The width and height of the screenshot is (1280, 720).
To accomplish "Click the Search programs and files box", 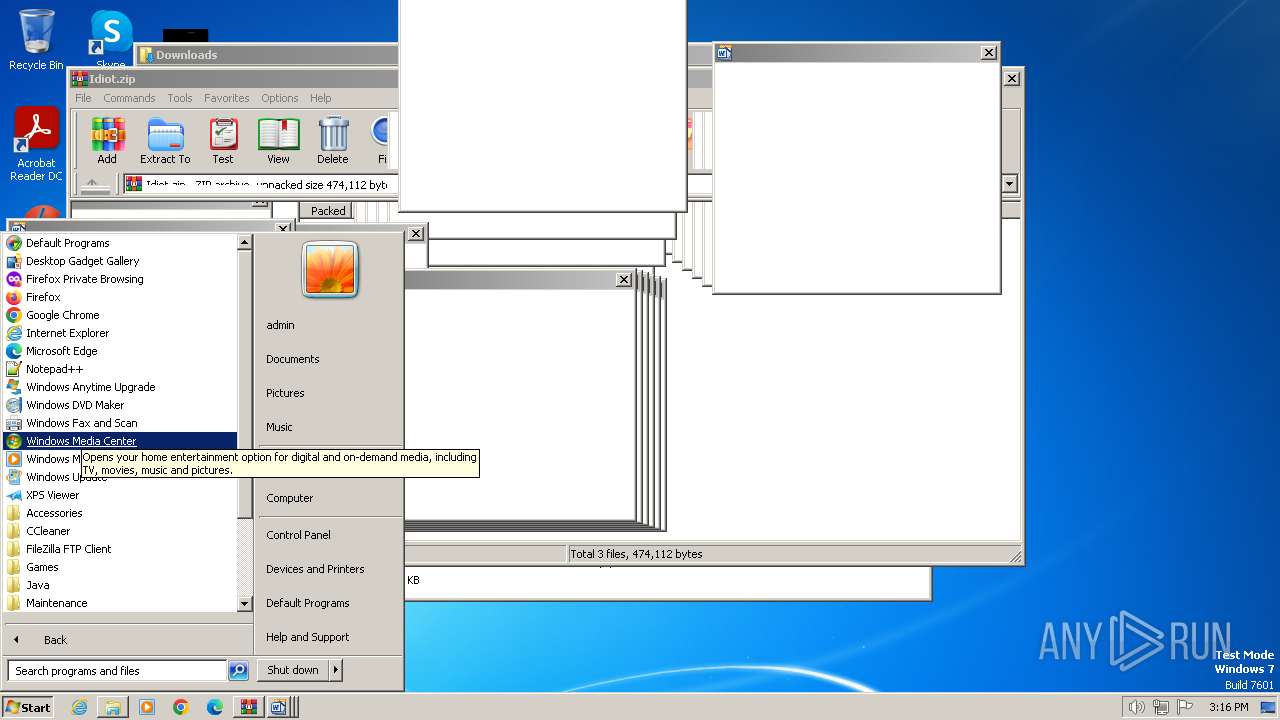I will (x=117, y=671).
